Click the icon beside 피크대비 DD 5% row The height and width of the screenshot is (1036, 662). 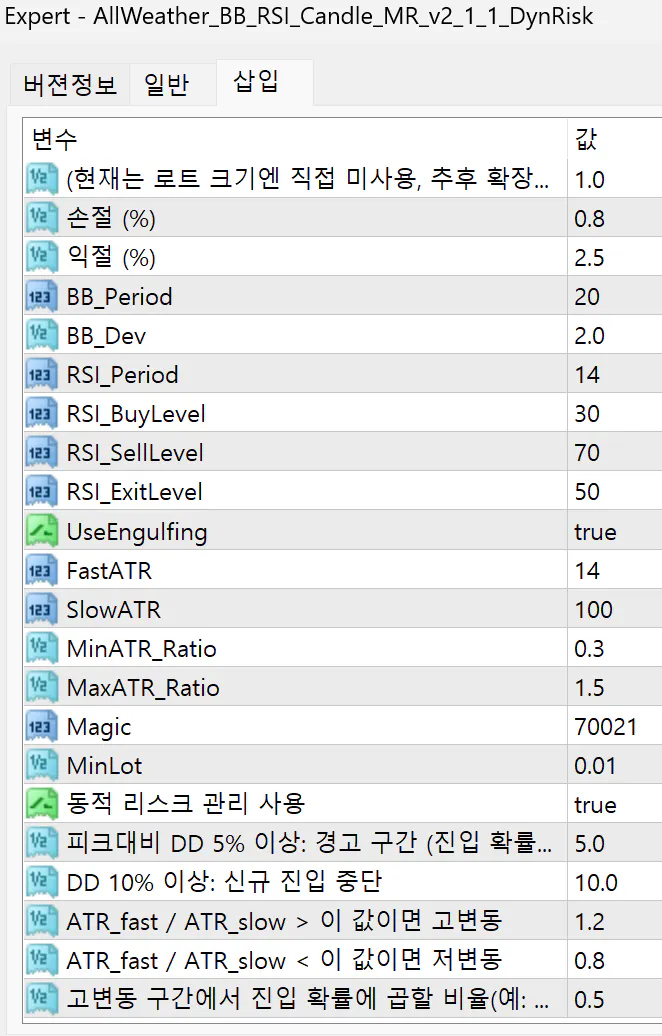41,842
